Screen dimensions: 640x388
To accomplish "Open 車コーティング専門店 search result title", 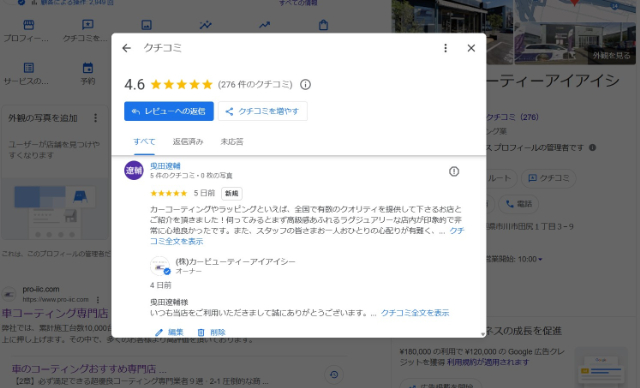I will pos(55,313).
